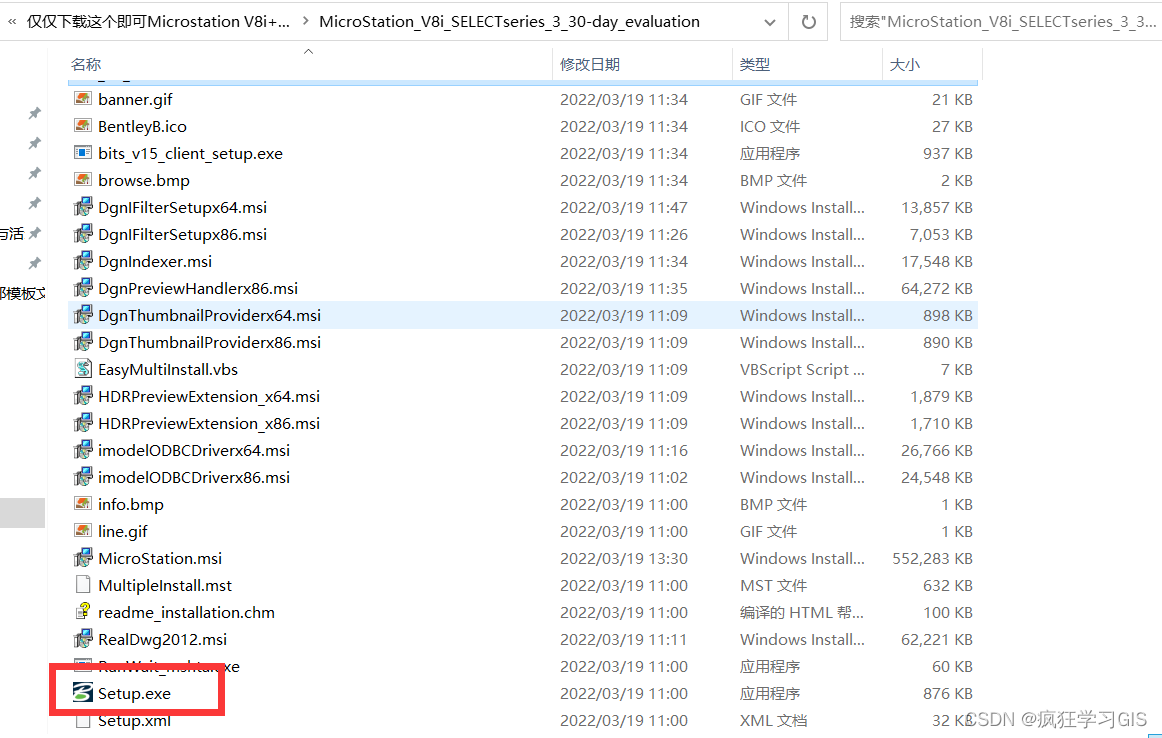This screenshot has width=1162, height=738.
Task: Click the info.bmp file icon
Action: click(x=83, y=504)
